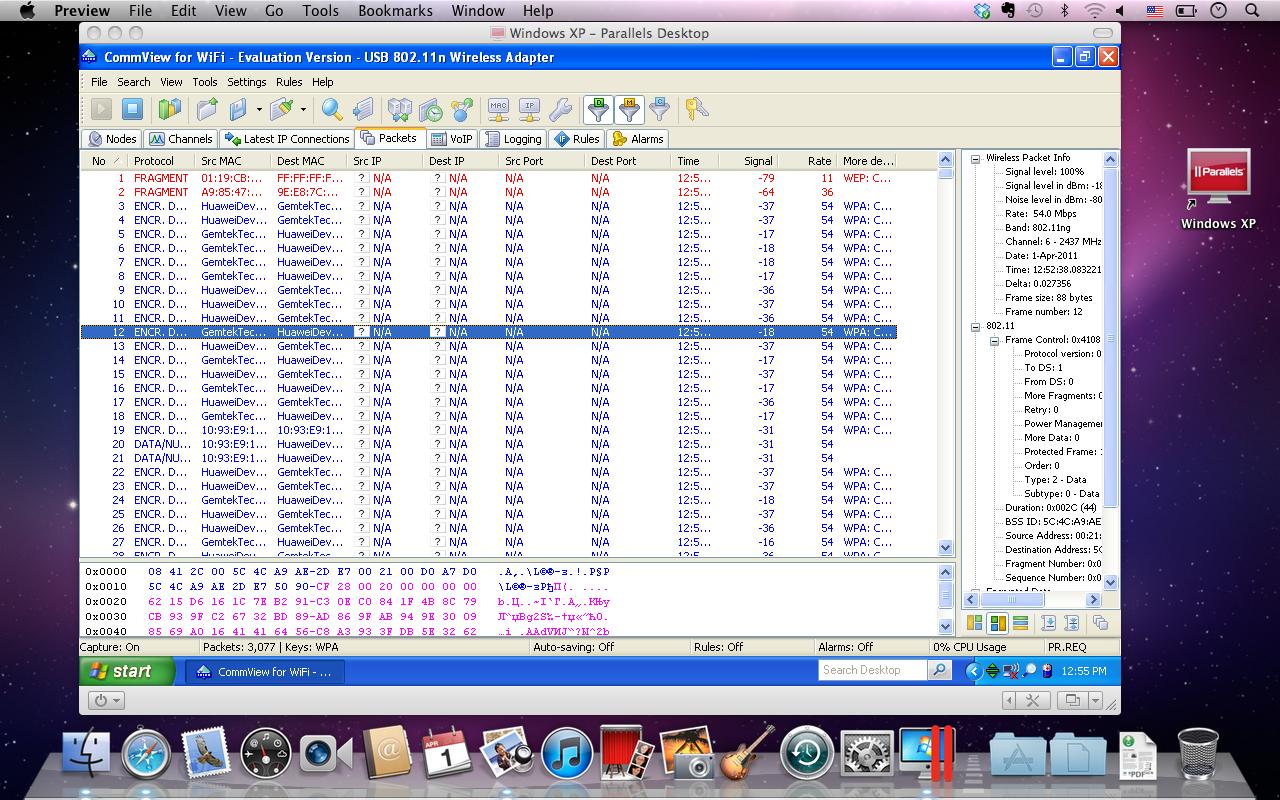Viewport: 1280px width, 800px height.
Task: Open iTunes from the Dock
Action: pyautogui.click(x=567, y=752)
